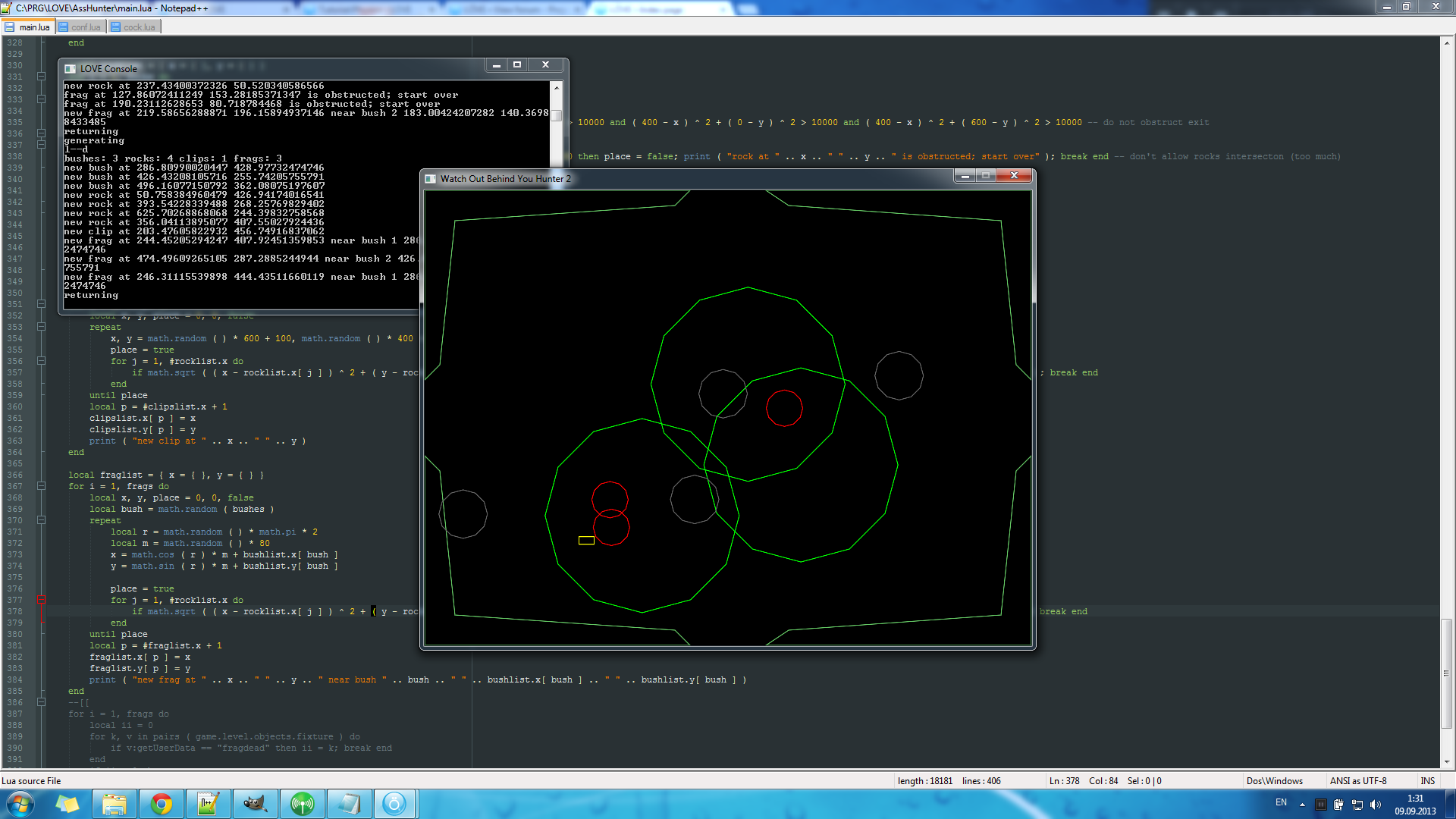Collapse the fold marker at line 331
1456x819 pixels.
coord(42,77)
